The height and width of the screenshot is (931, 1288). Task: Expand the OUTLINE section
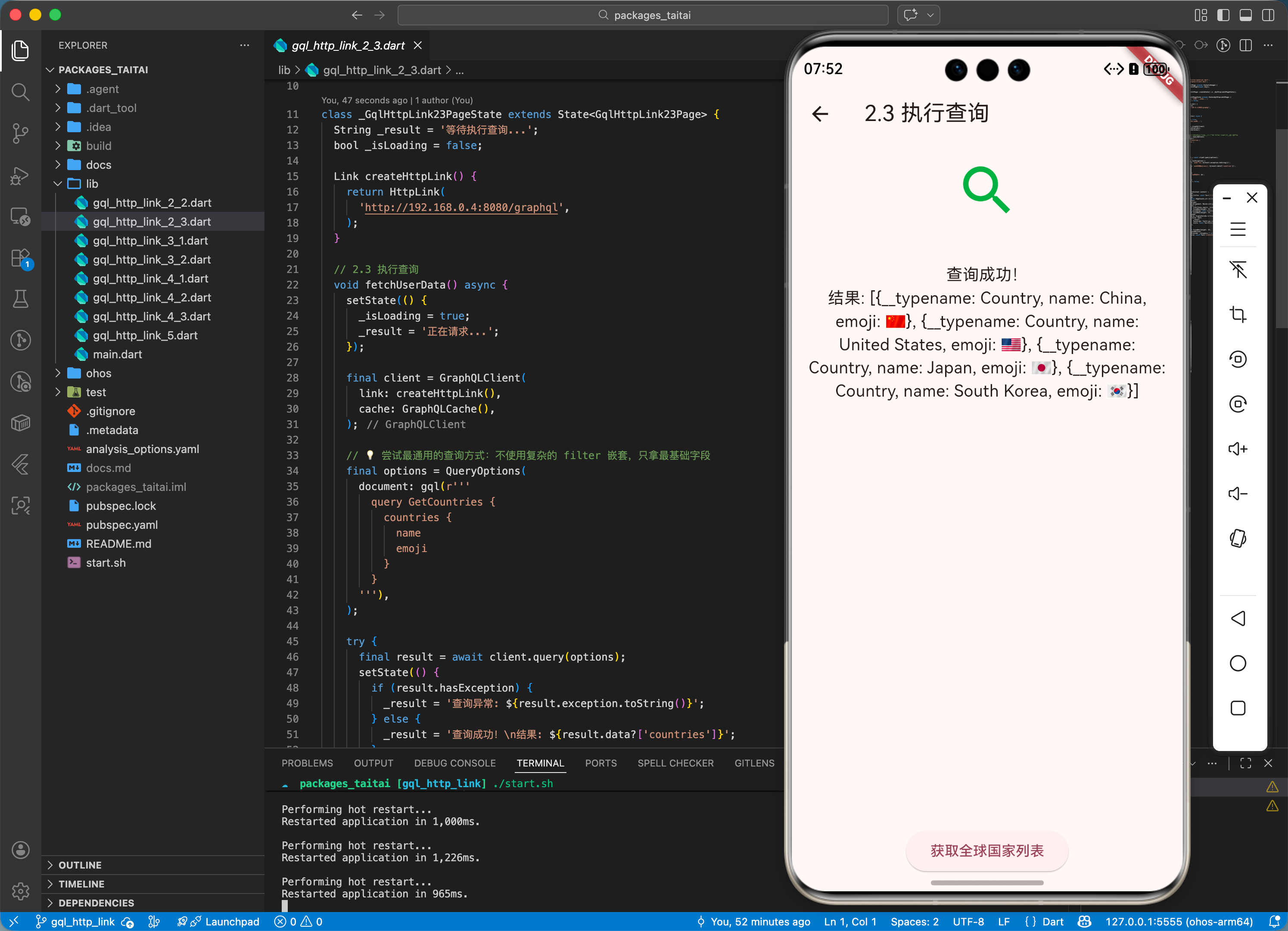click(x=80, y=865)
